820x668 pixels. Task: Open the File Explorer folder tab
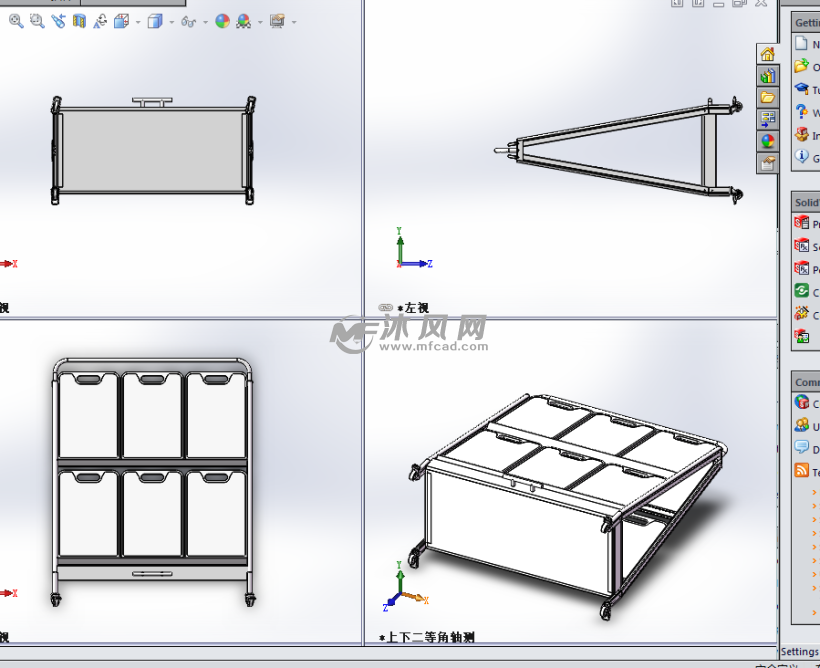pyautogui.click(x=767, y=98)
